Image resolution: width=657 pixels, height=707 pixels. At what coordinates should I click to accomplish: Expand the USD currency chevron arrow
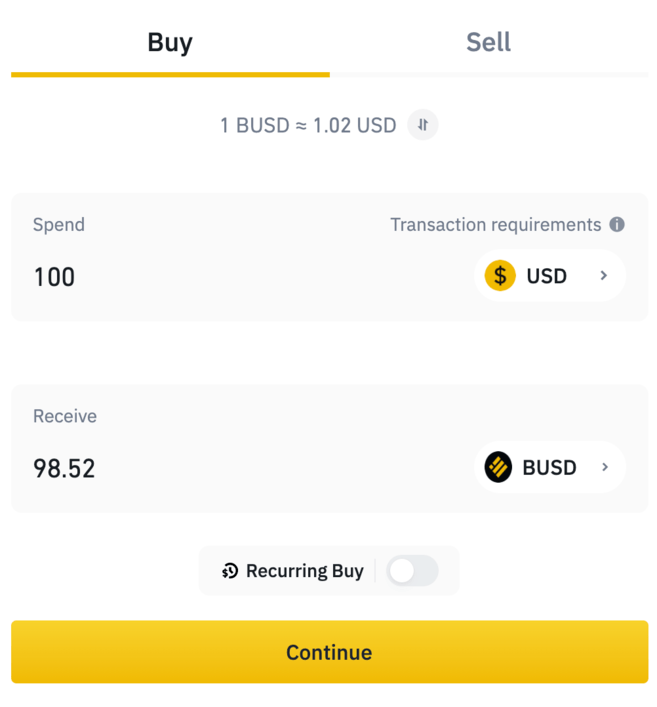[604, 275]
